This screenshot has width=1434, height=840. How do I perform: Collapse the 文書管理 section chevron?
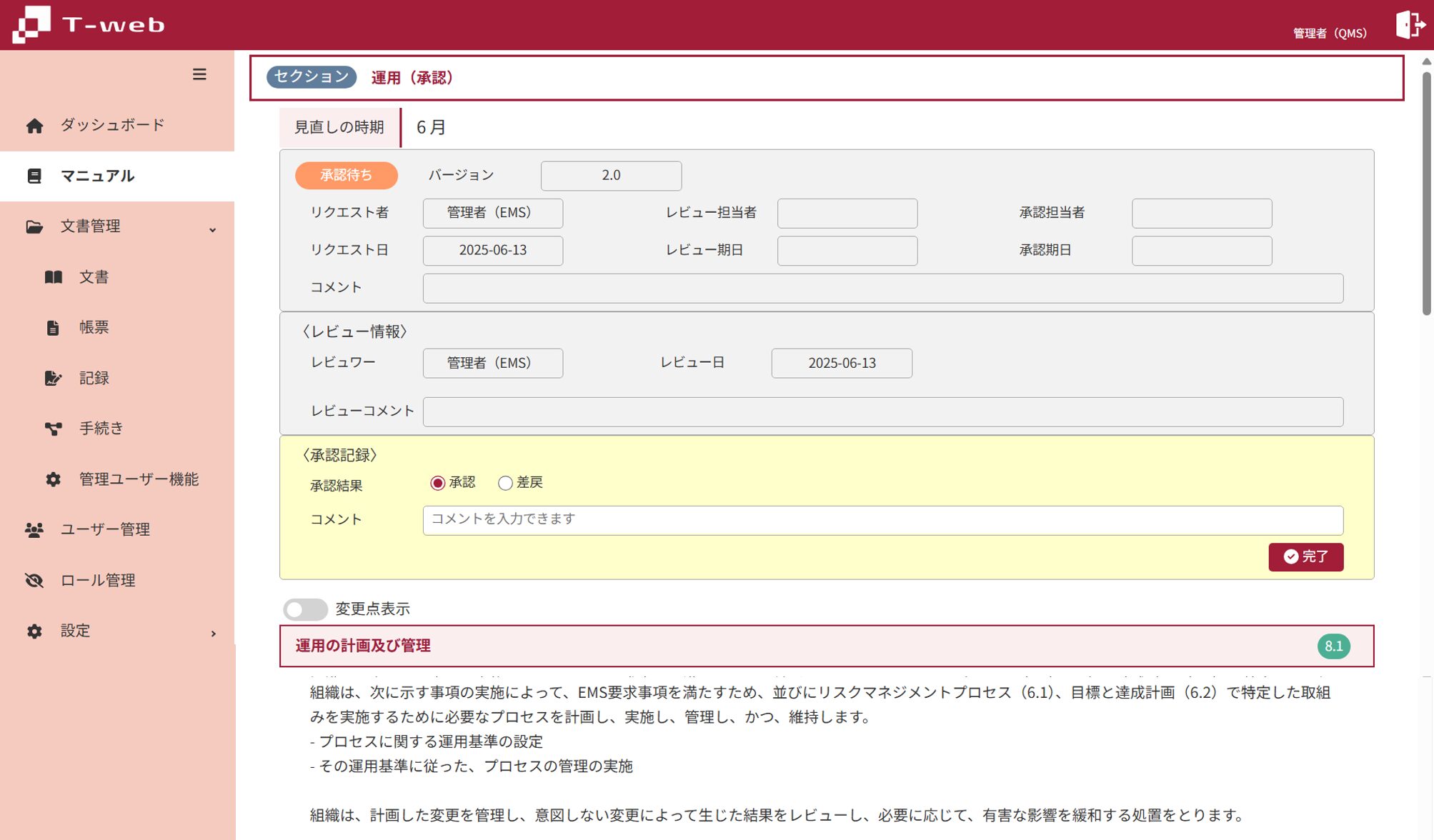point(212,230)
